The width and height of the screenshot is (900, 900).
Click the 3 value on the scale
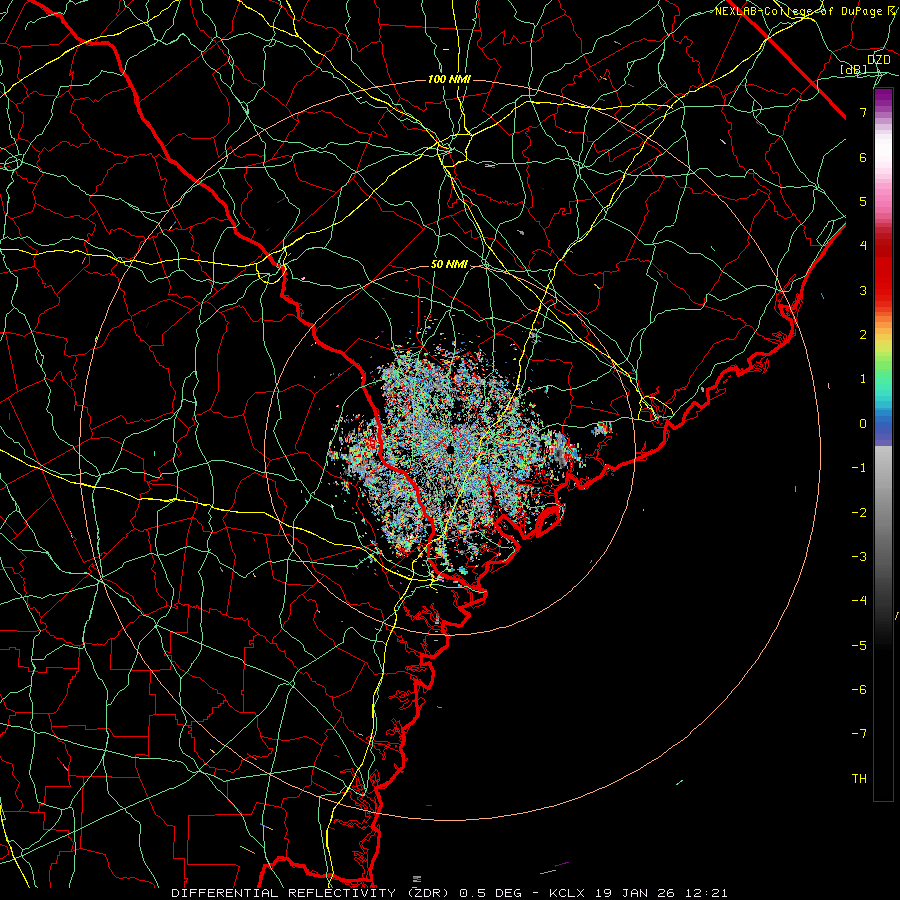tap(863, 290)
